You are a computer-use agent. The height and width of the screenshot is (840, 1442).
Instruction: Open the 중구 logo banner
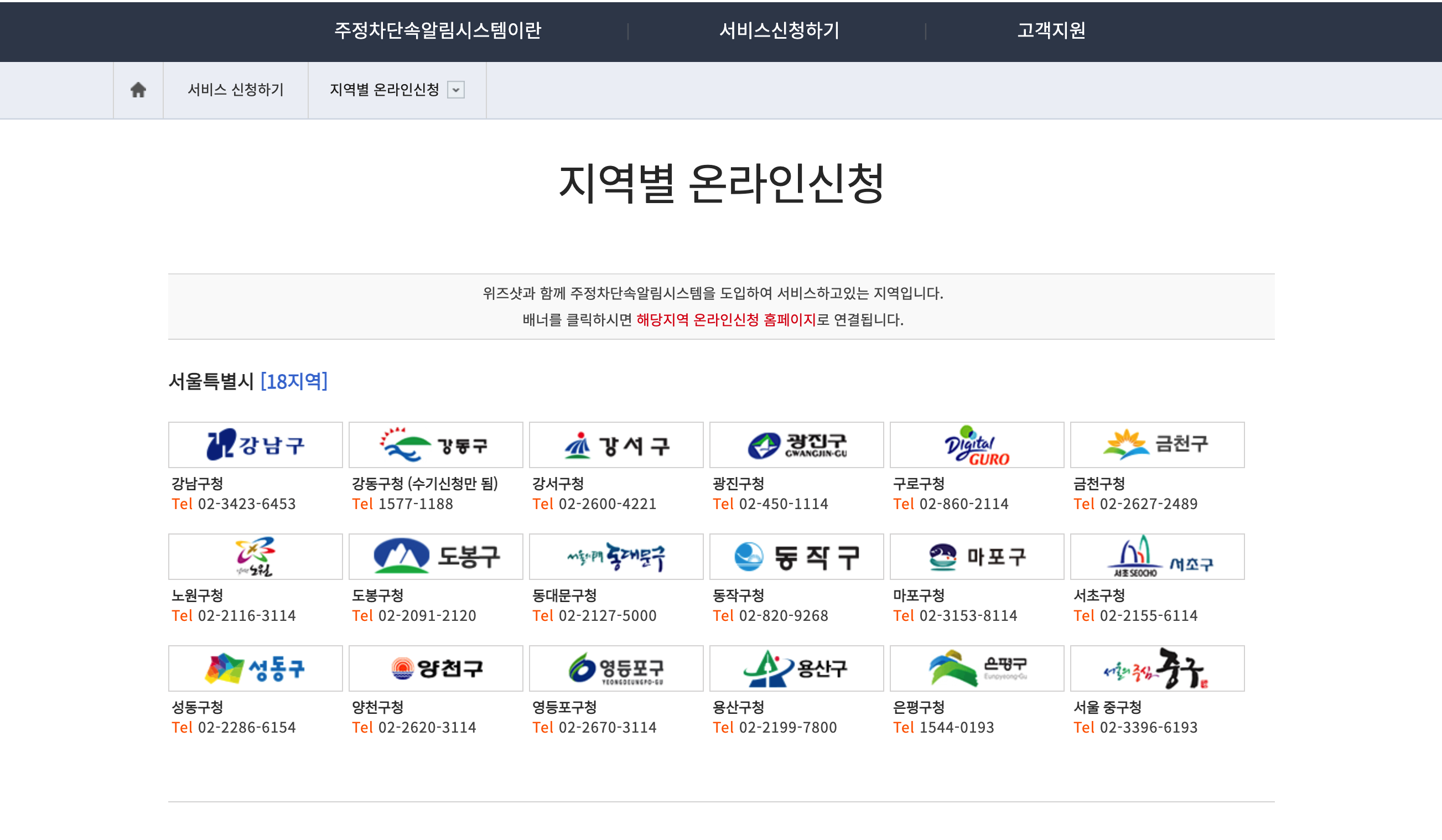(1157, 668)
